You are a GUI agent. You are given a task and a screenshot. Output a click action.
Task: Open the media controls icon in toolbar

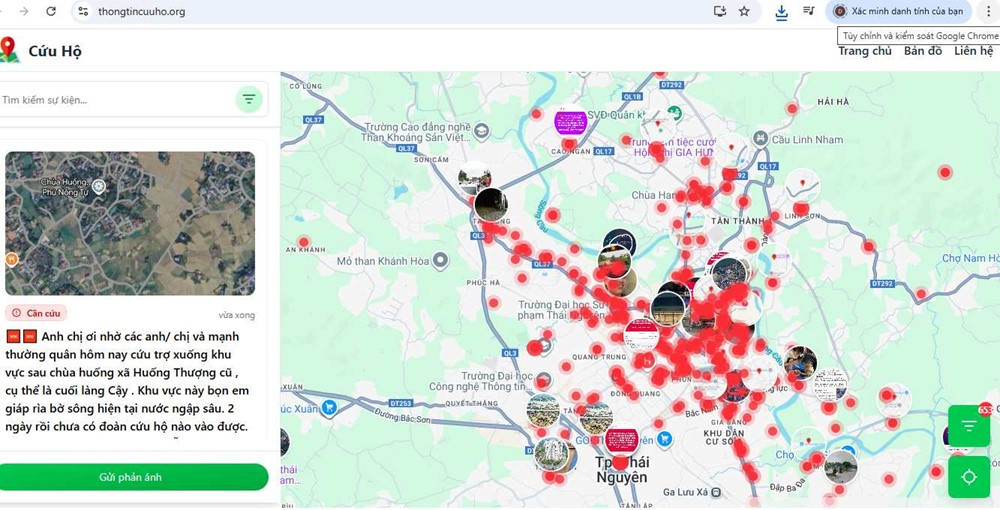[809, 12]
